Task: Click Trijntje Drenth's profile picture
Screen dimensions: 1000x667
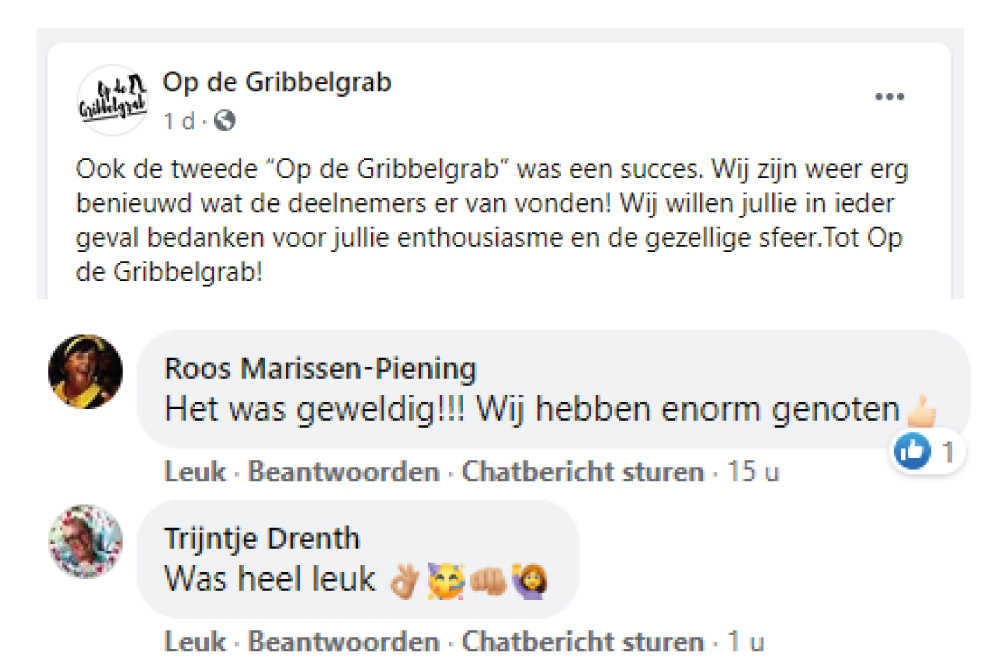Action: (86, 541)
